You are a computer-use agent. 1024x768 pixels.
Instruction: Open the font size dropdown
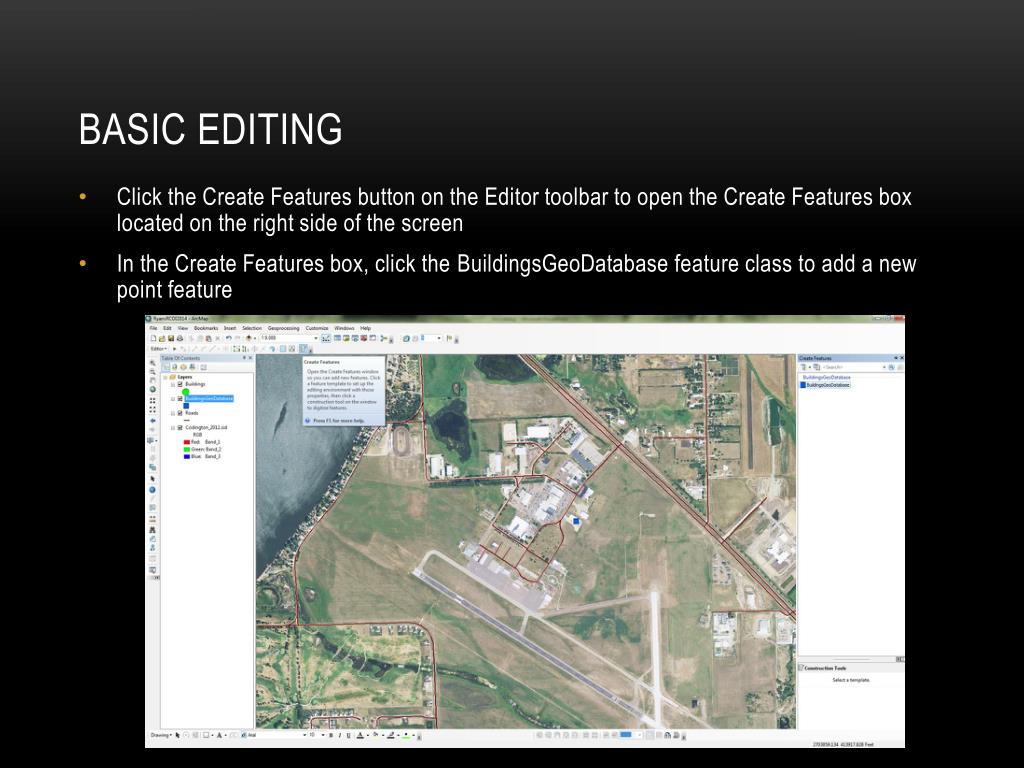click(323, 735)
